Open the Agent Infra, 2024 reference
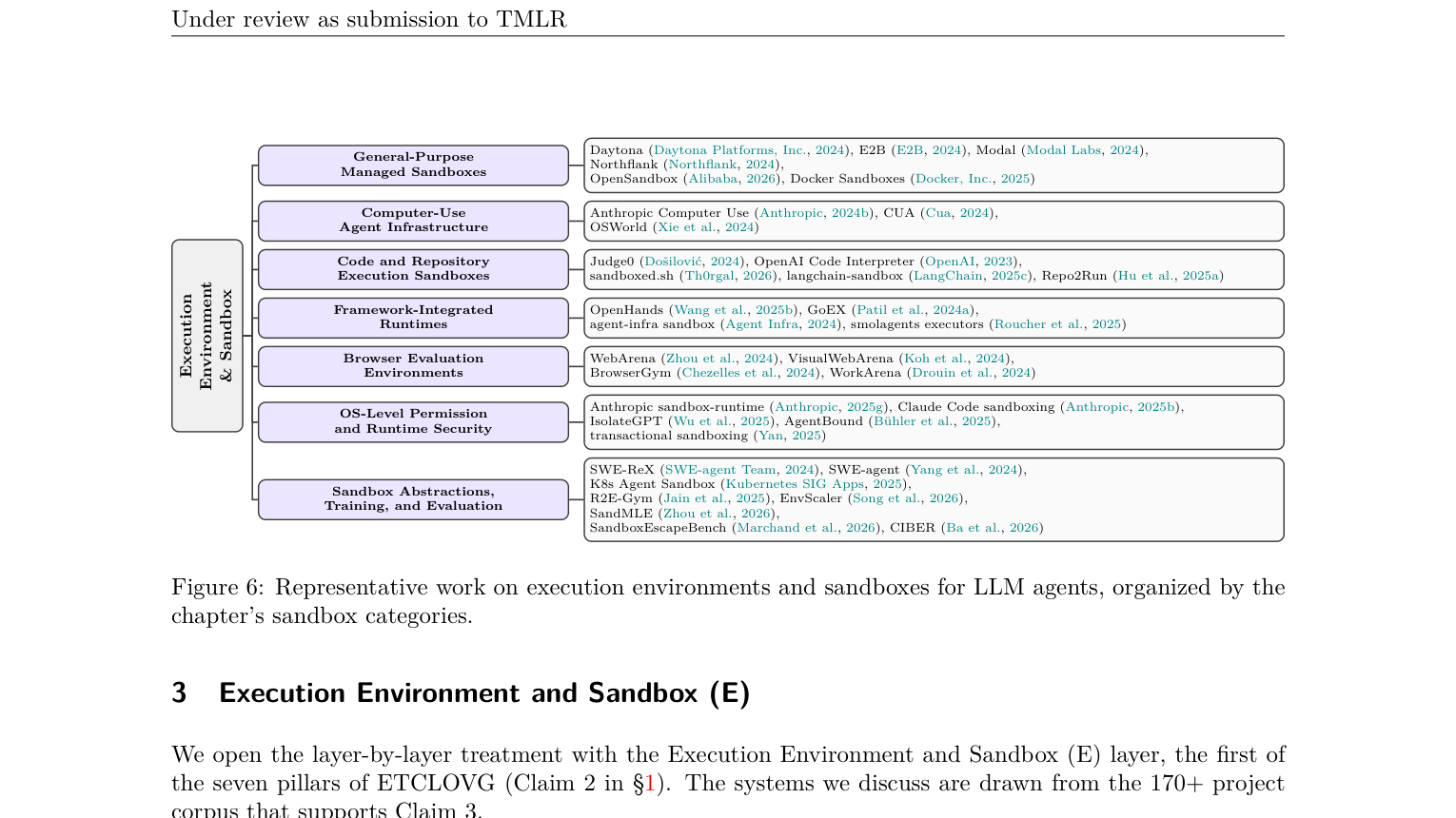This screenshot has height=818, width=1456. coord(781,324)
